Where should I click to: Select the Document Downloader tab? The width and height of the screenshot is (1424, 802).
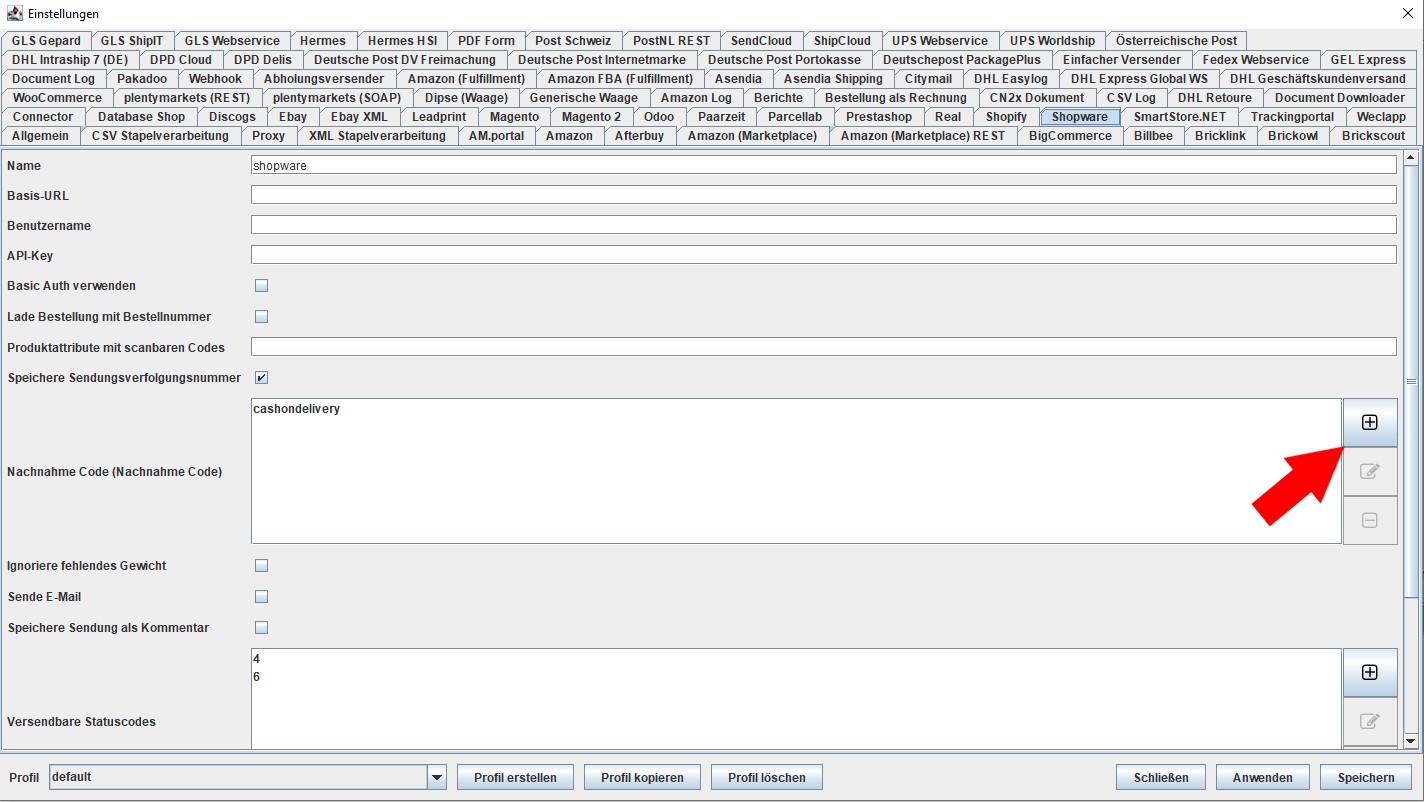pyautogui.click(x=1339, y=98)
